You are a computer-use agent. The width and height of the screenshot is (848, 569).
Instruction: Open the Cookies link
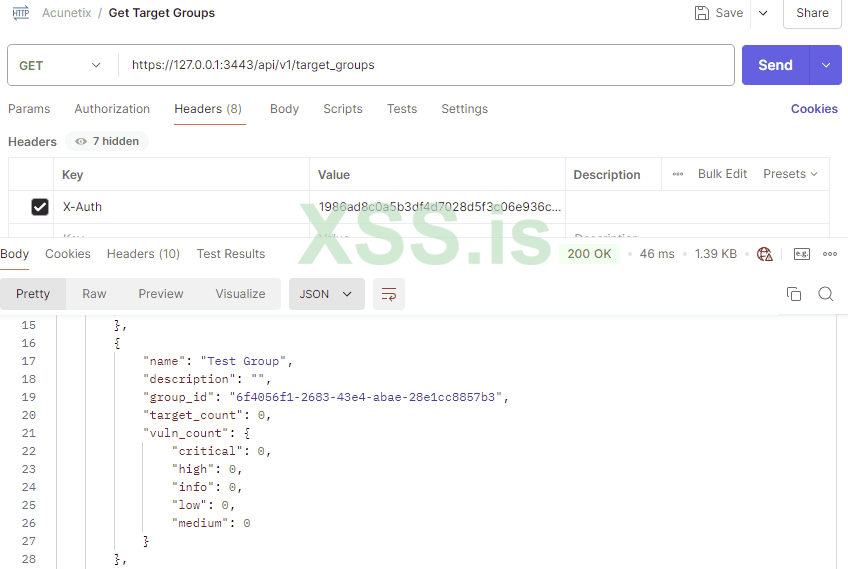814,109
